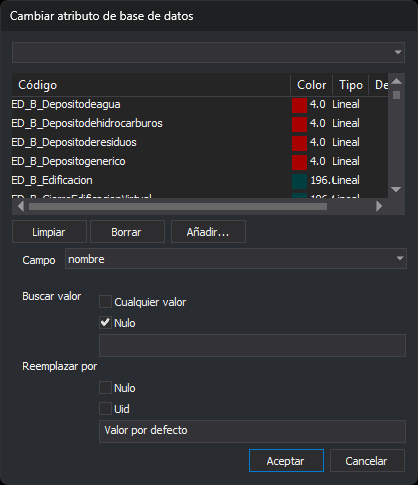
Task: Select the ED_B_Edificacion row
Action: [200, 180]
